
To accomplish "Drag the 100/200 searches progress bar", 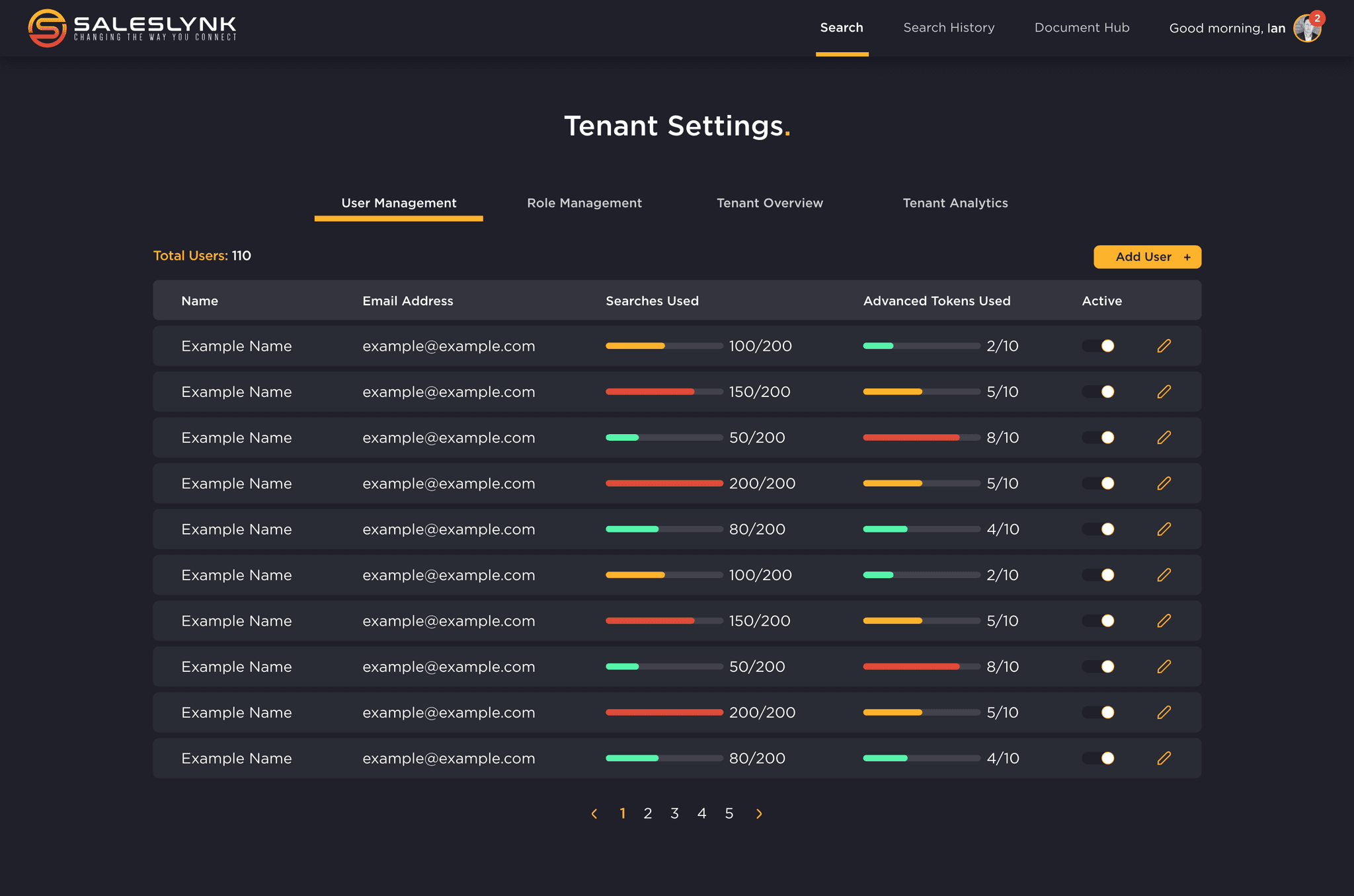I will tap(660, 346).
